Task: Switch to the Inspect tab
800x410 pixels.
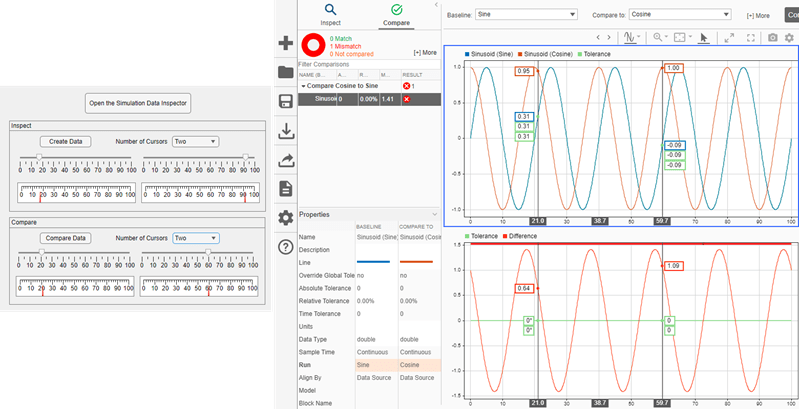Action: [331, 14]
